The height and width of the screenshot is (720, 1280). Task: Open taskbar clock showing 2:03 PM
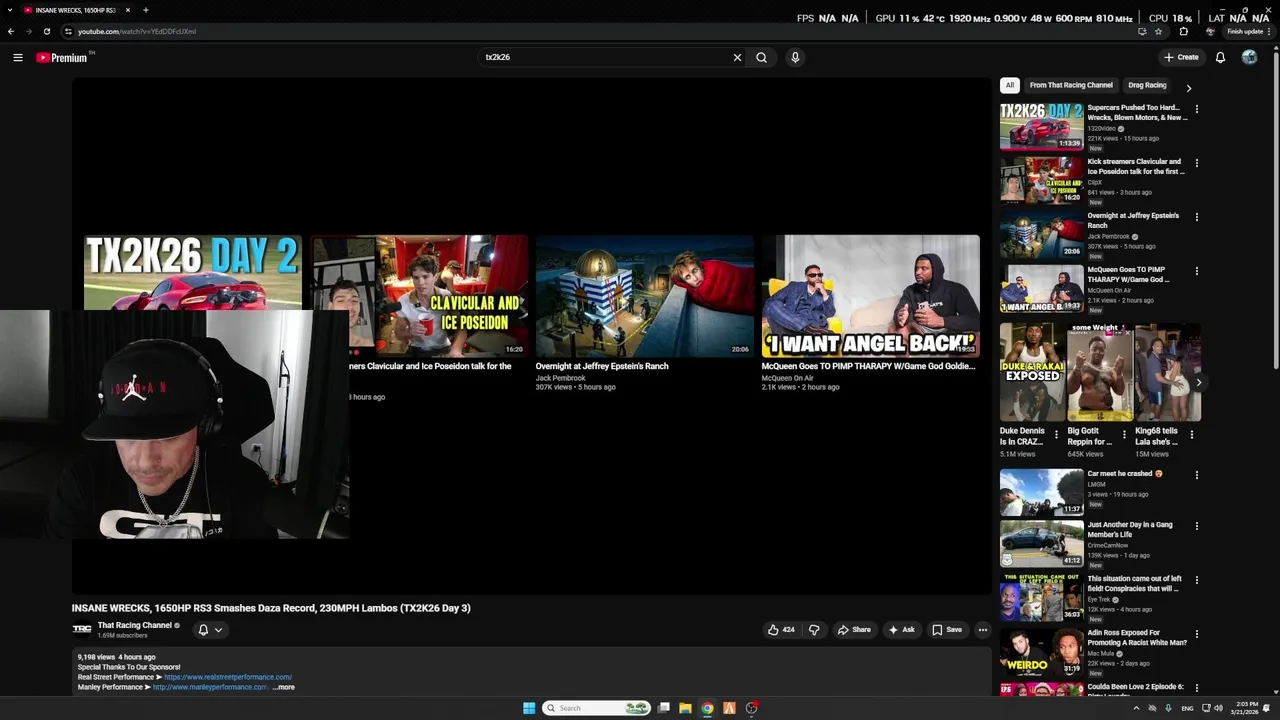(x=1246, y=708)
